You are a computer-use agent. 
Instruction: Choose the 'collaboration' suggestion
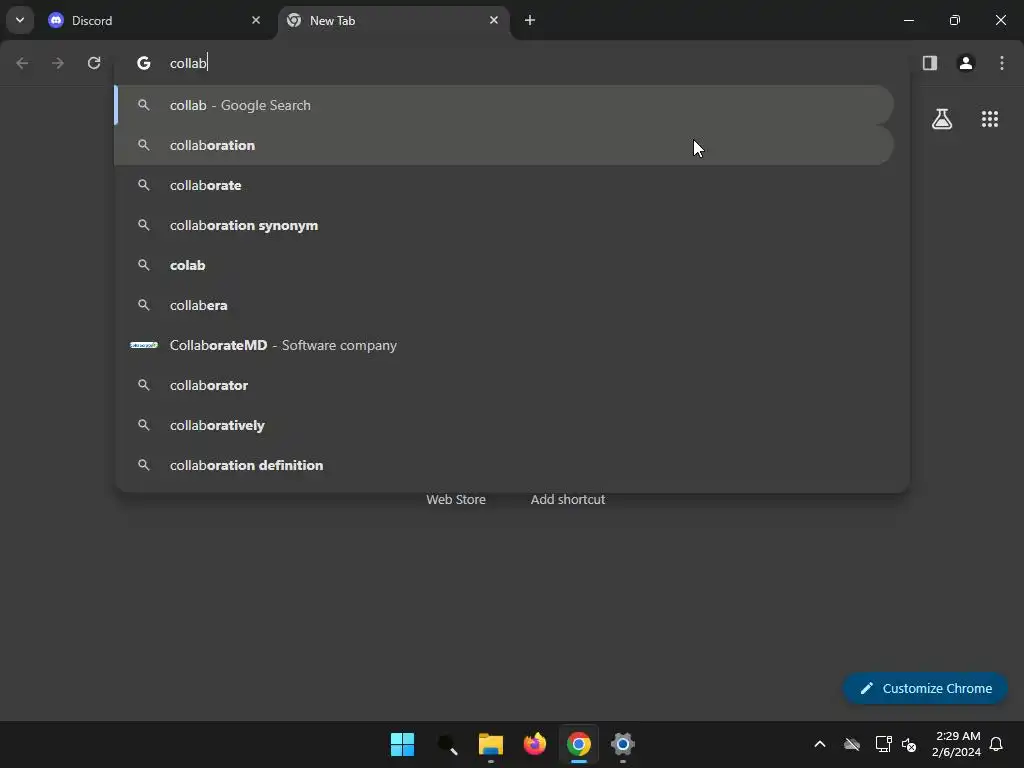[x=504, y=145]
